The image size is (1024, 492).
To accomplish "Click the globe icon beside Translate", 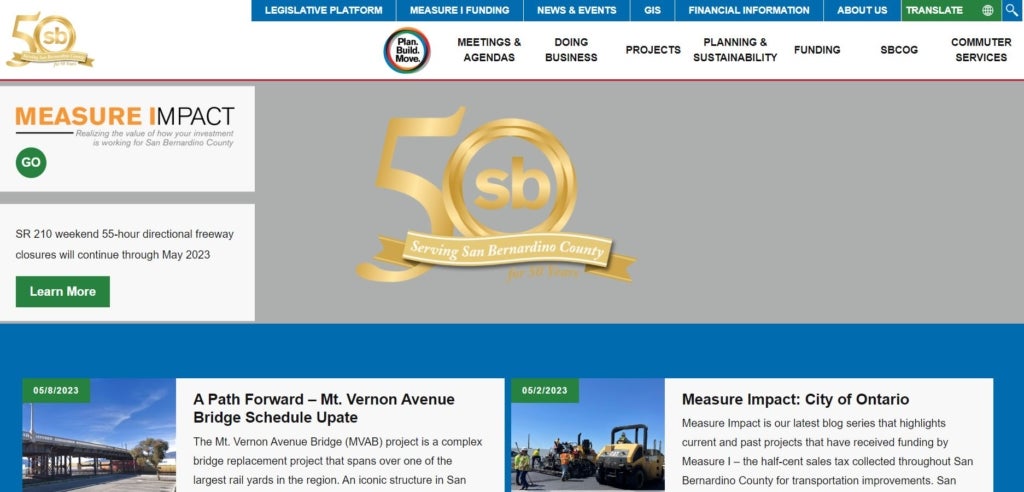I will tap(987, 10).
